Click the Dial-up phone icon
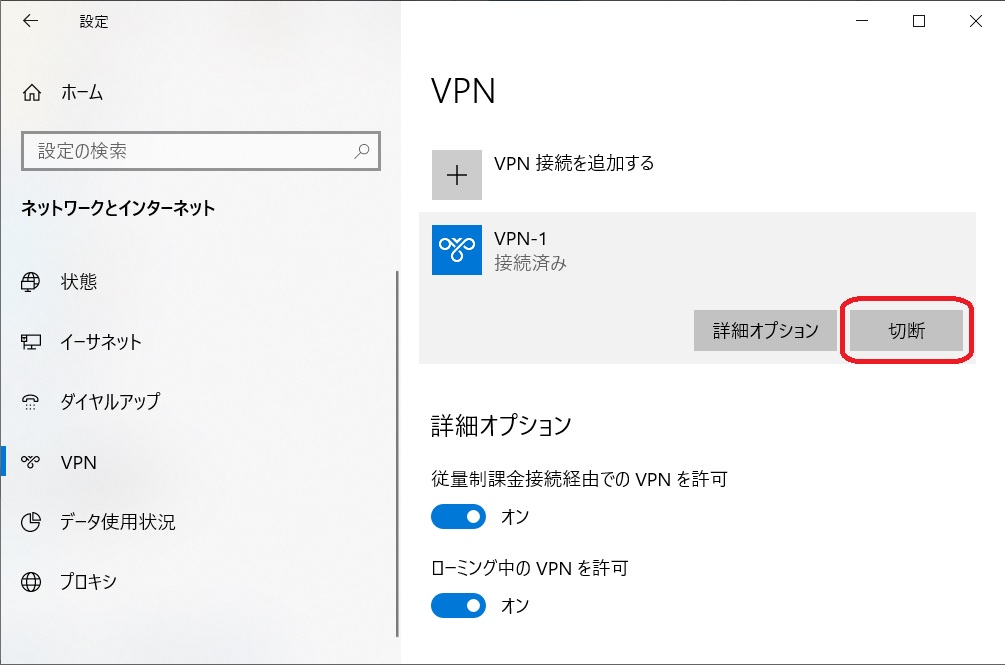The height and width of the screenshot is (665, 1005). click(x=30, y=402)
